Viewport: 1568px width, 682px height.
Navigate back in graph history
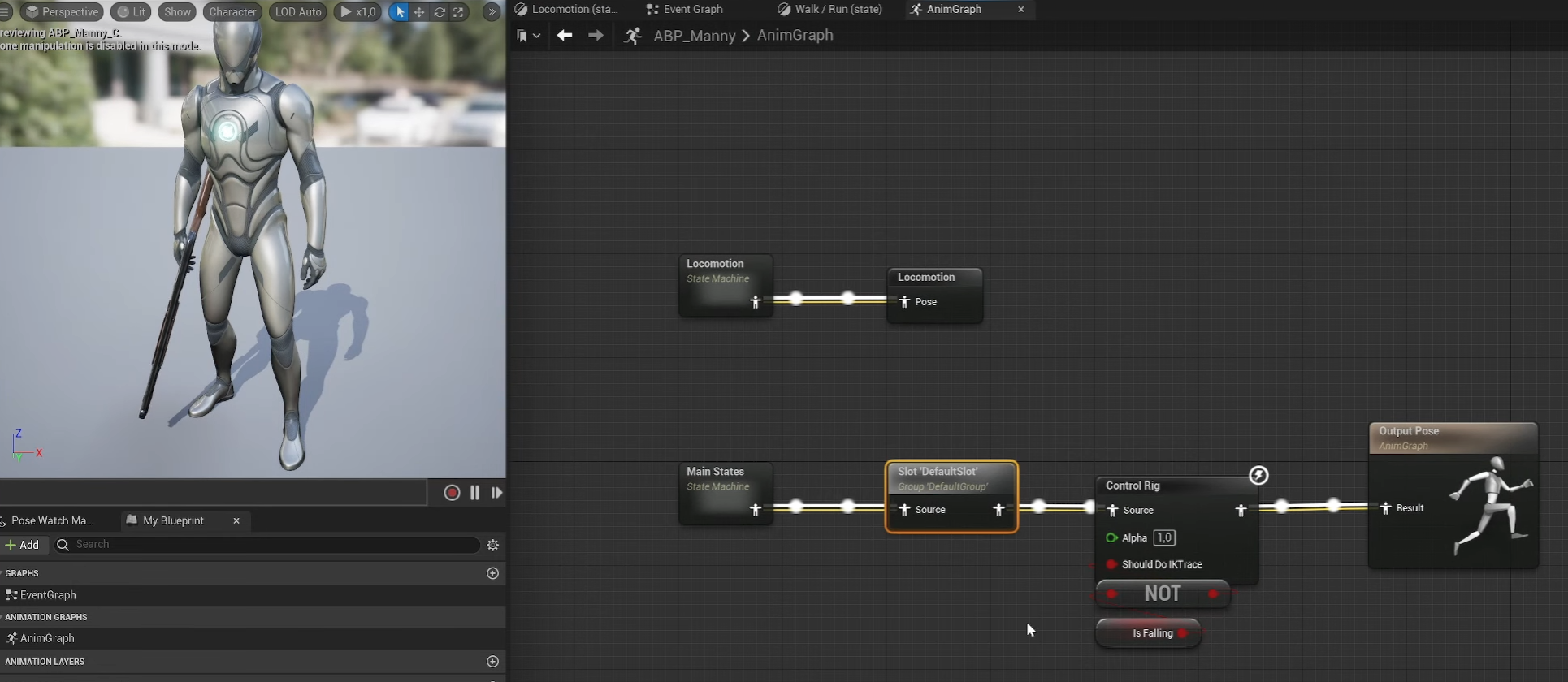564,36
